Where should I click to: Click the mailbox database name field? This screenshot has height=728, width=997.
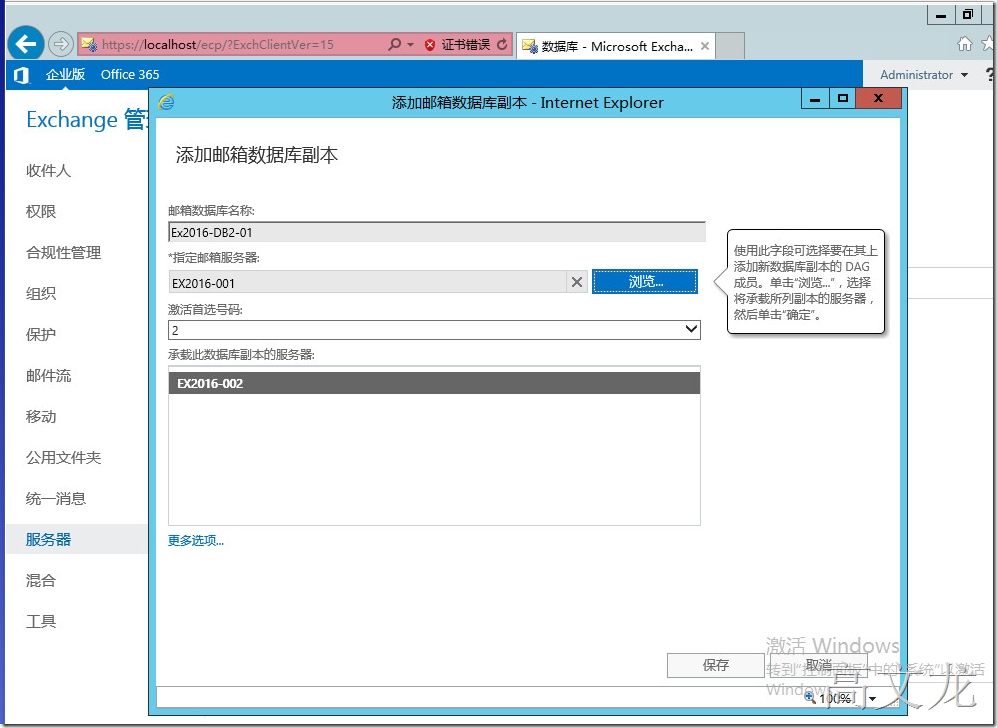click(437, 232)
